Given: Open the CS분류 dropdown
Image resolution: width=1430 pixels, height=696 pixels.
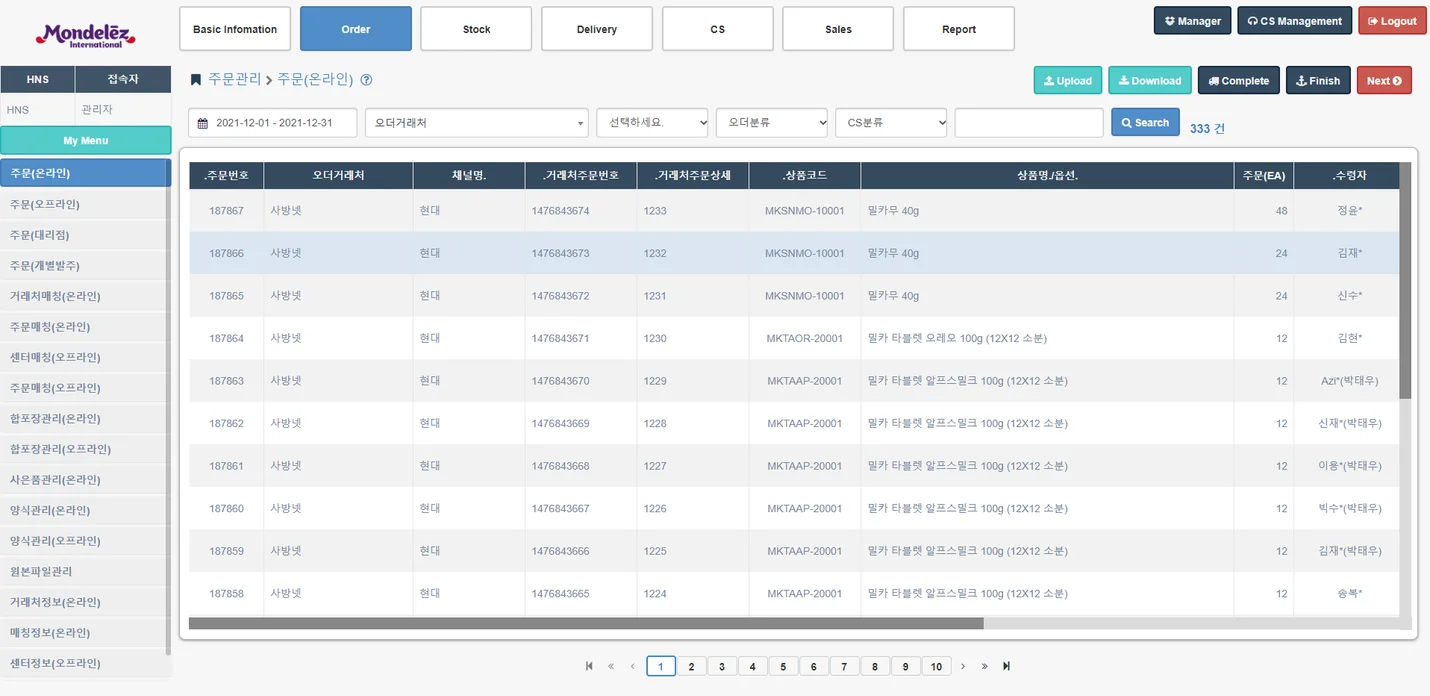Looking at the screenshot, I should click(x=891, y=123).
